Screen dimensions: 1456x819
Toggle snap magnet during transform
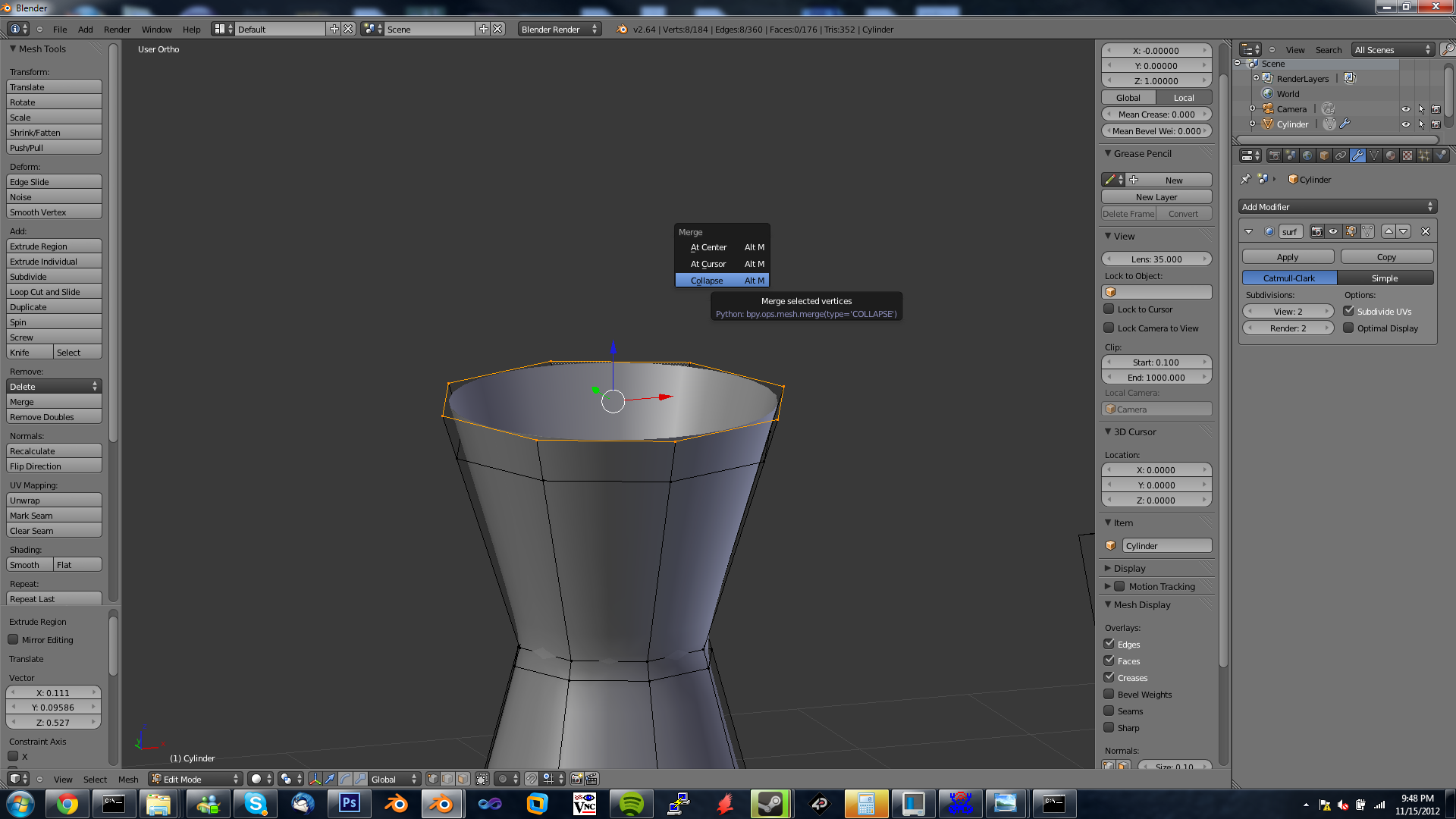(x=532, y=779)
